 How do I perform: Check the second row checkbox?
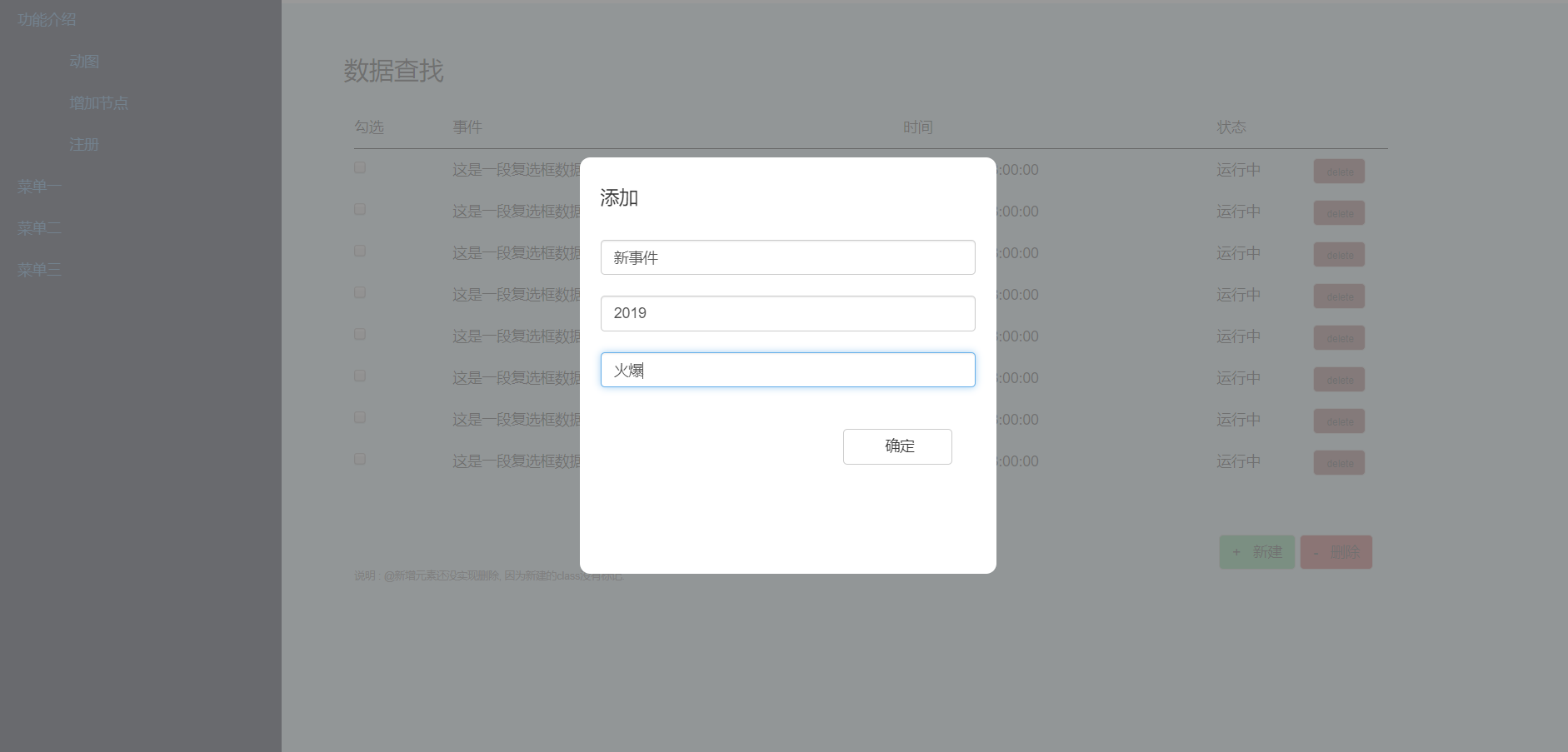click(x=360, y=209)
